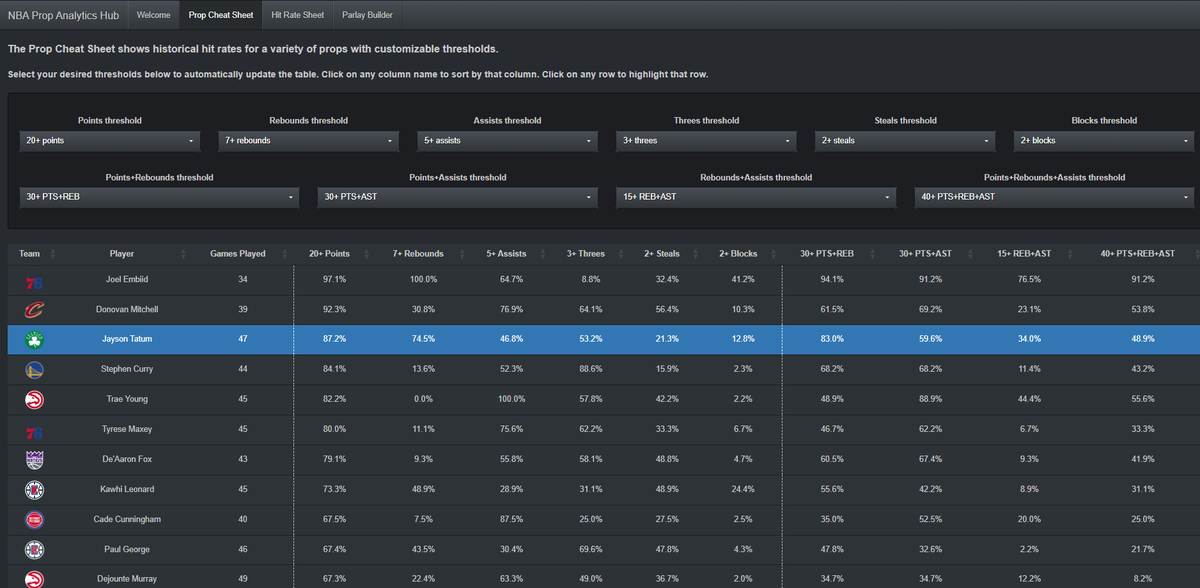This screenshot has height=588, width=1200.
Task: Click Embiid's 97.1% points hit rate
Action: click(336, 279)
